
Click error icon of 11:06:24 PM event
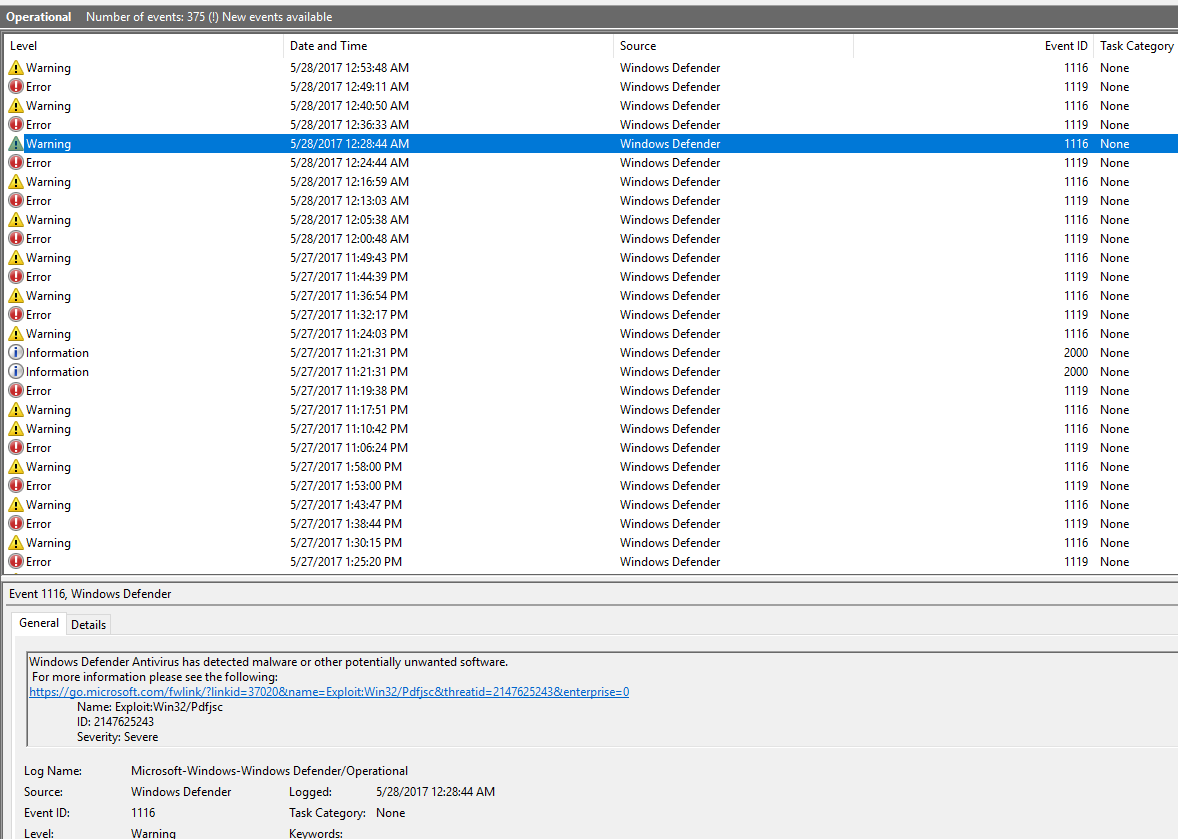click(x=16, y=448)
